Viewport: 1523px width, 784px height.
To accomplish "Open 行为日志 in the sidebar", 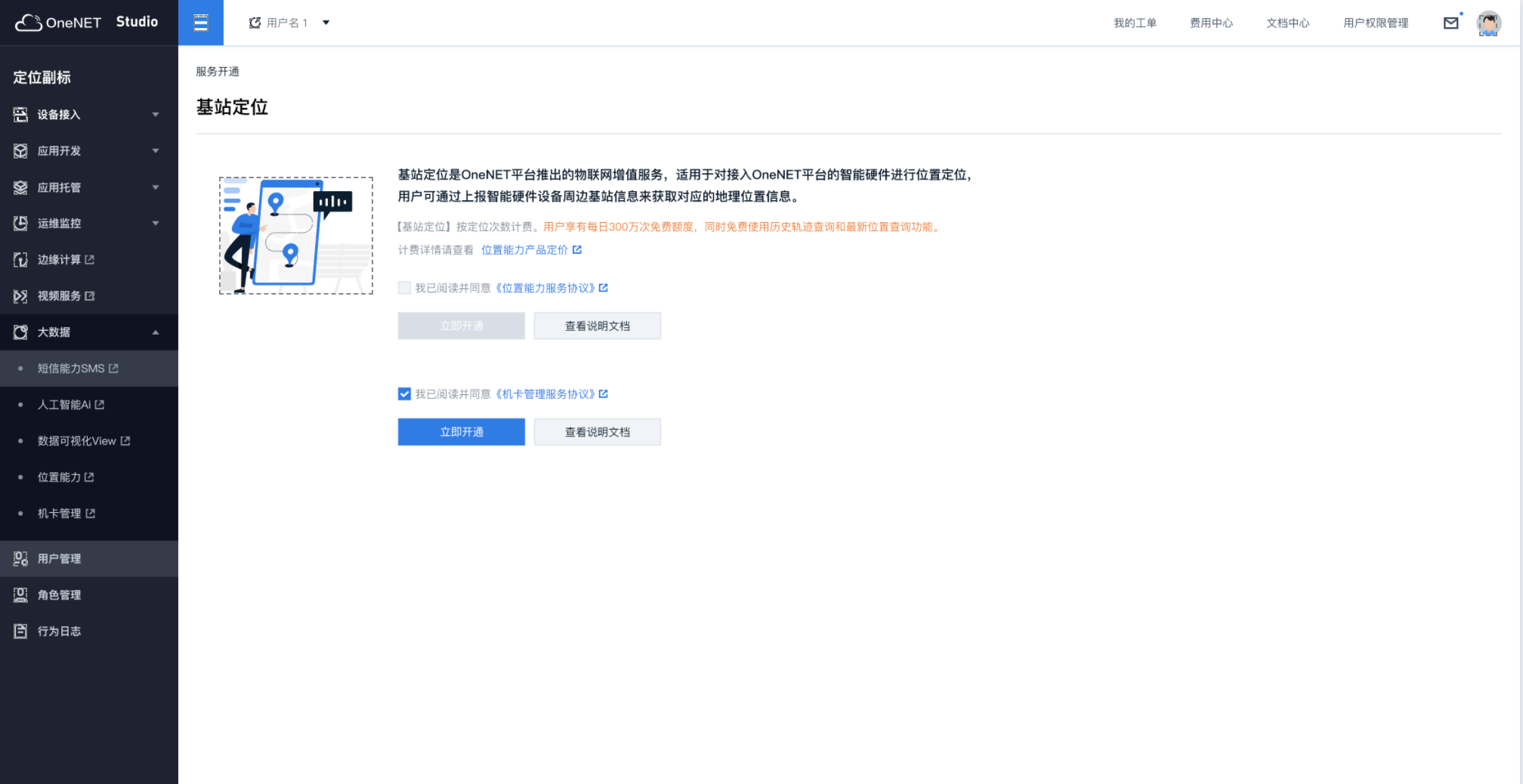I will click(x=89, y=631).
